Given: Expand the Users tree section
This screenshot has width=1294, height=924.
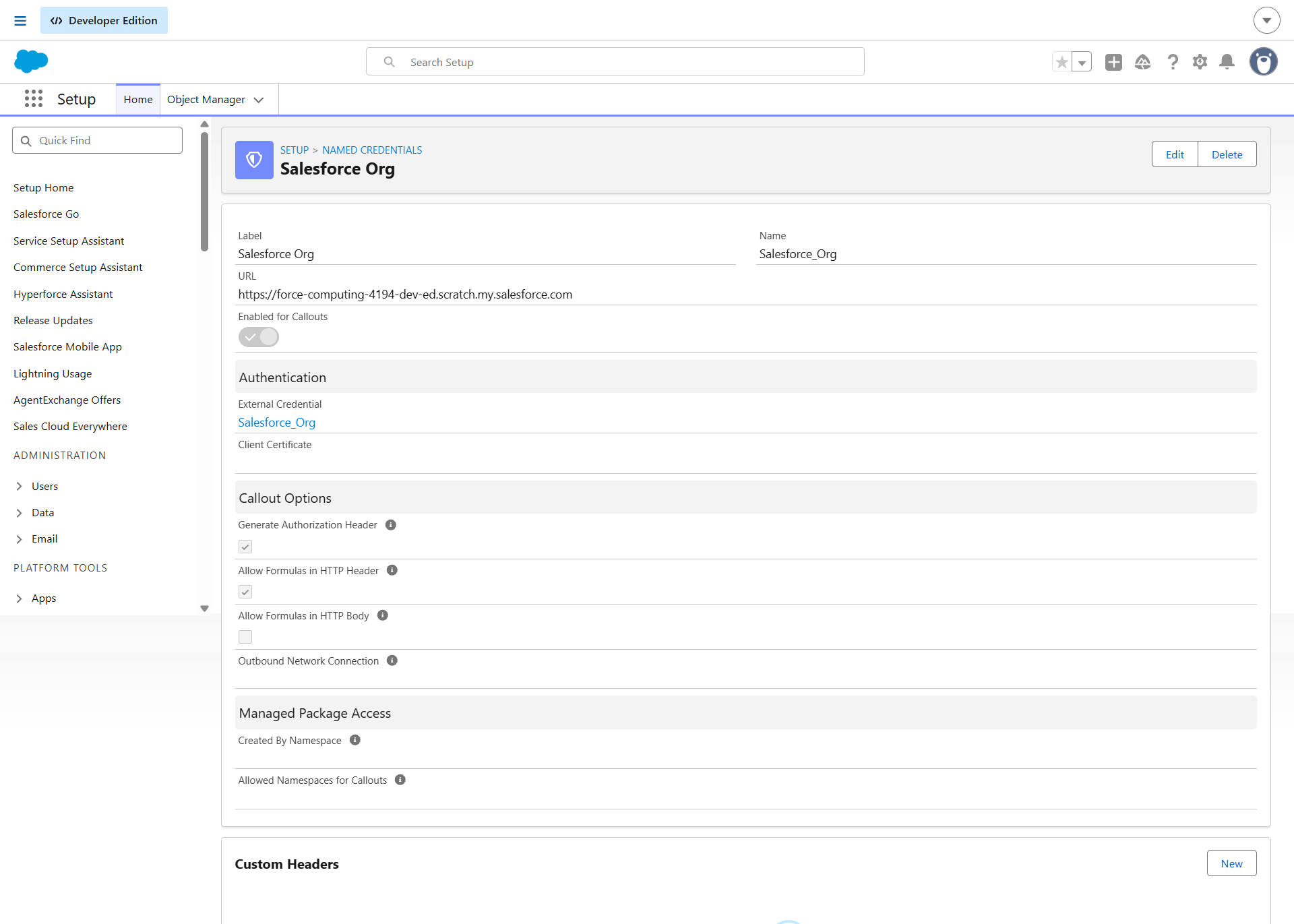Looking at the screenshot, I should (x=19, y=486).
